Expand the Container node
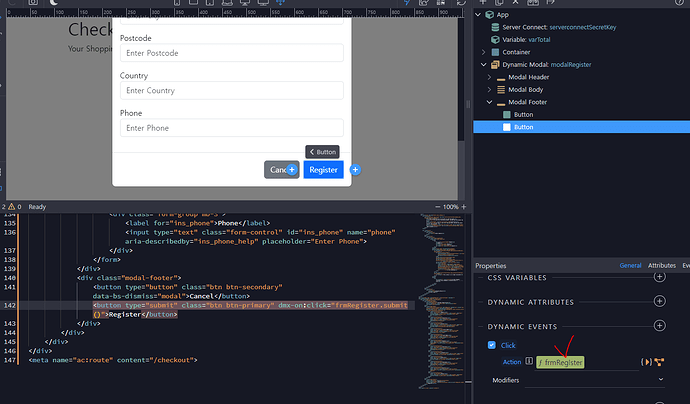The width and height of the screenshot is (690, 404). pyautogui.click(x=483, y=52)
